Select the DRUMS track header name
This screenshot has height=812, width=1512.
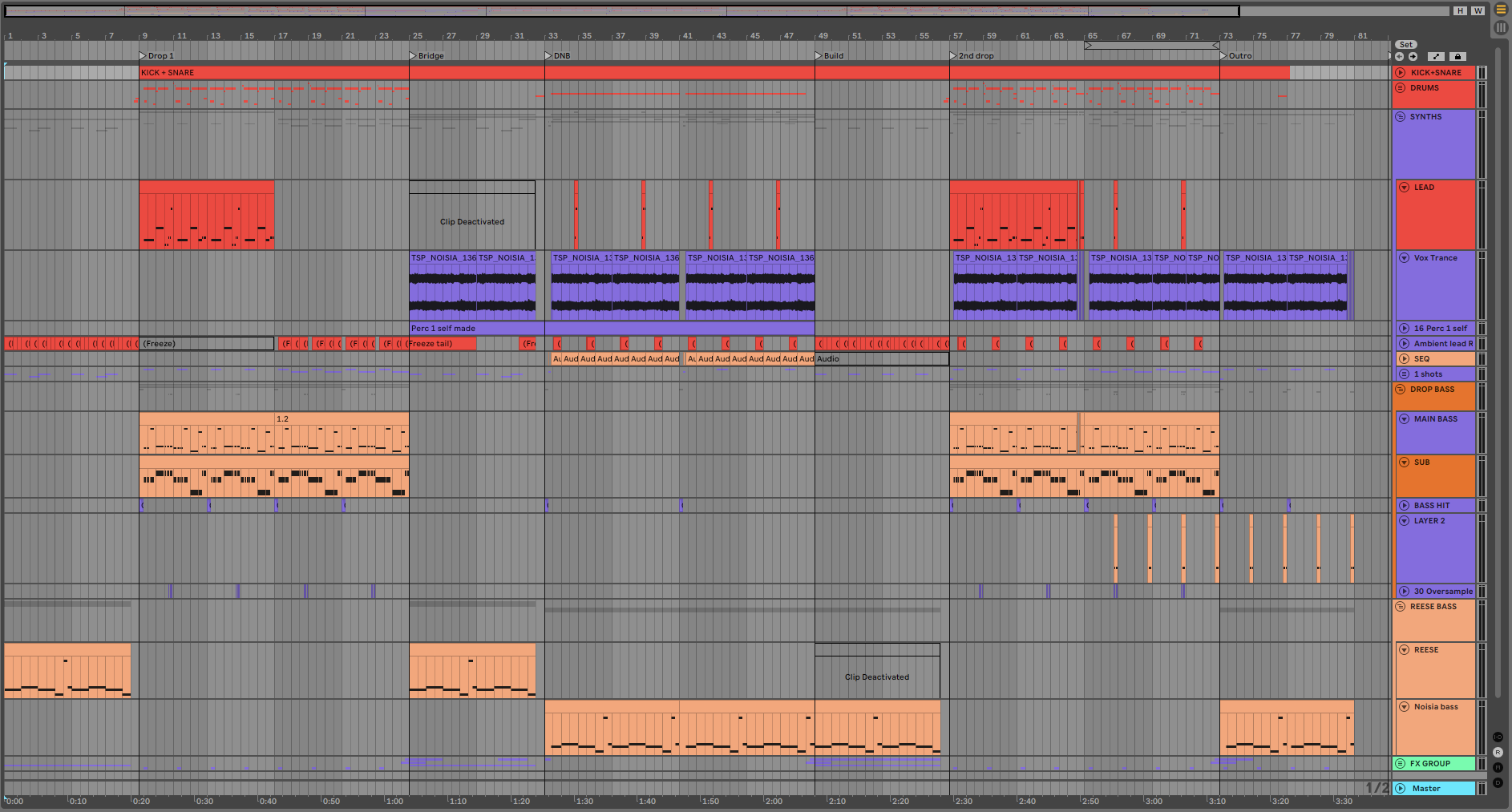[x=1425, y=88]
